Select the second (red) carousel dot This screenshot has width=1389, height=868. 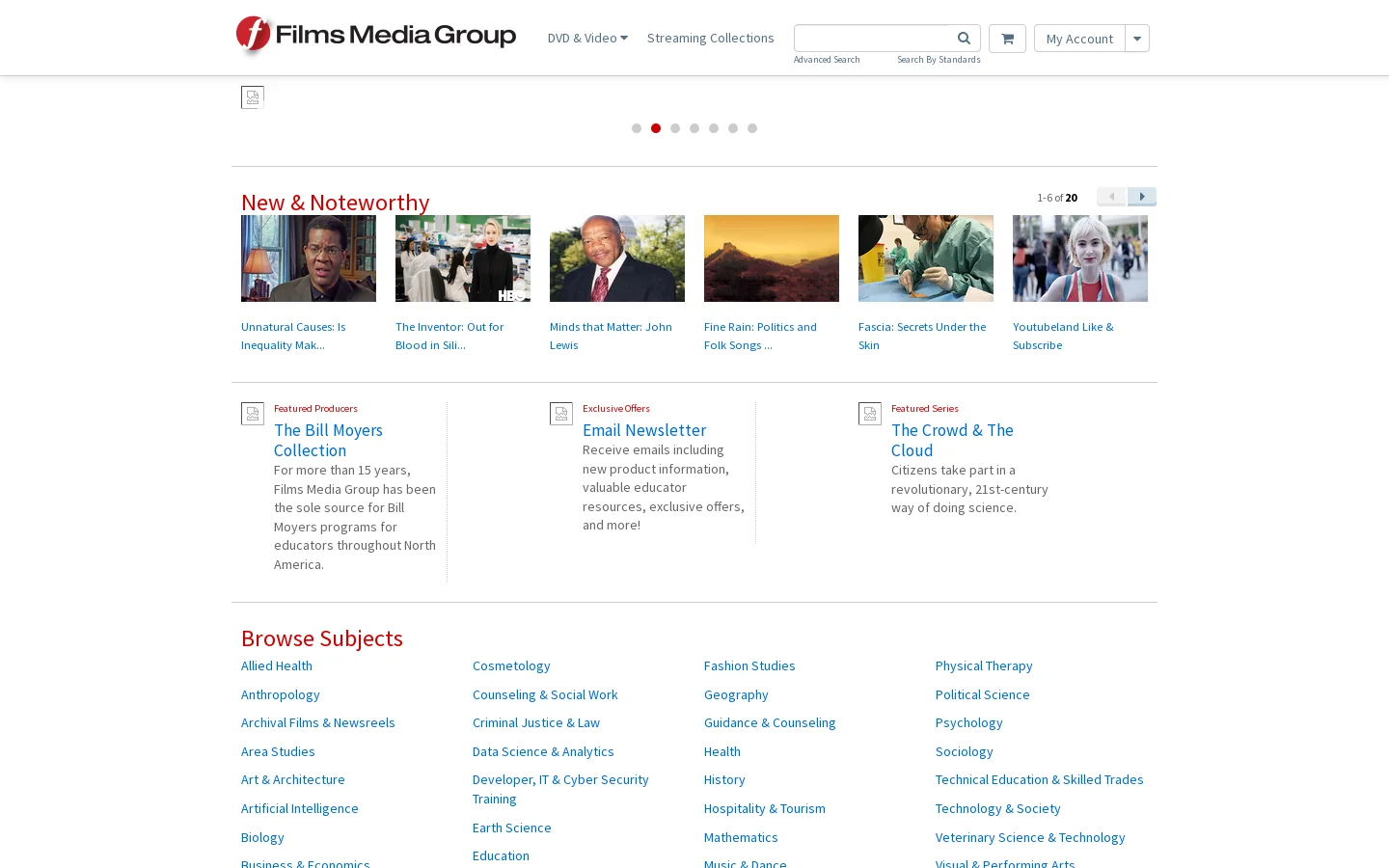pos(656,128)
